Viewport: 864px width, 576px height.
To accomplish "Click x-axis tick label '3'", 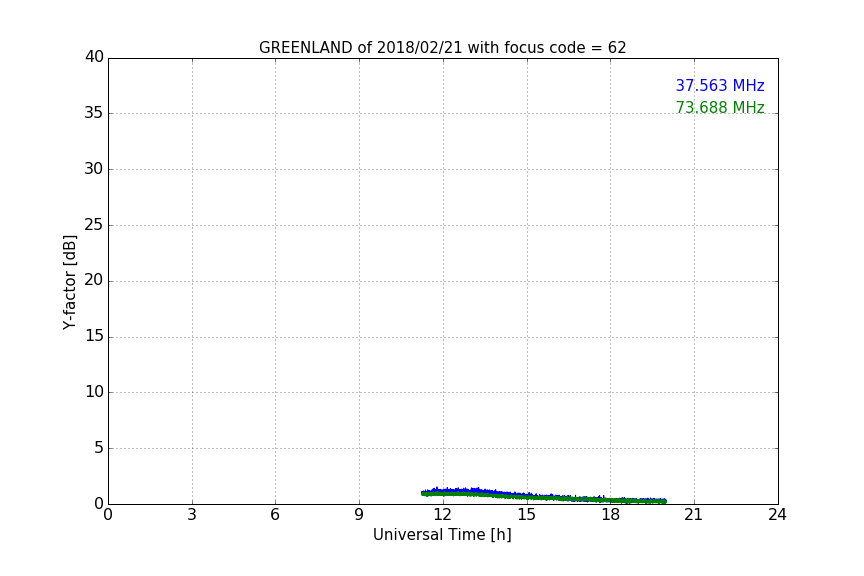I will (x=192, y=515).
